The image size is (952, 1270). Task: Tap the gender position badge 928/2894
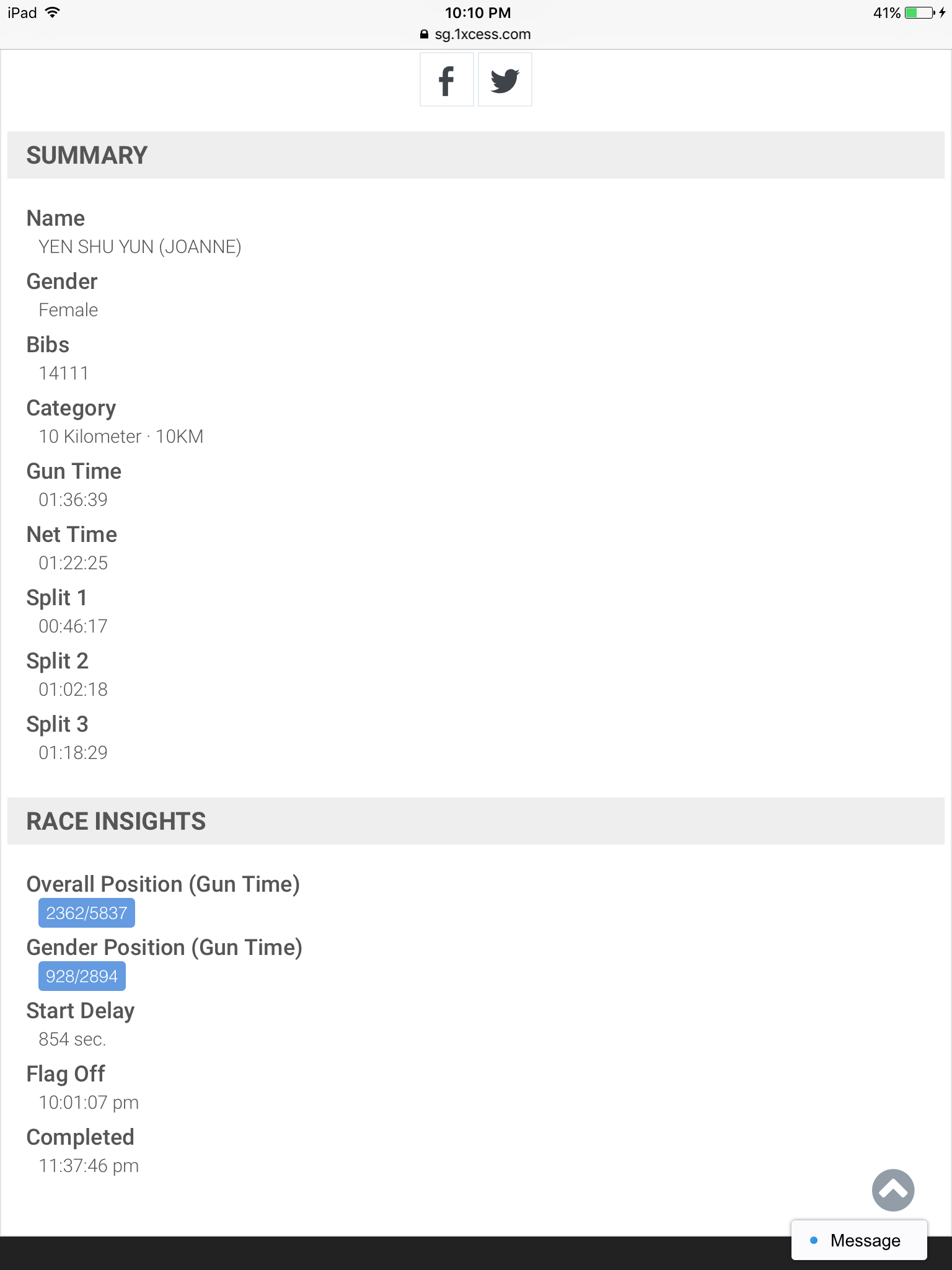pos(82,977)
